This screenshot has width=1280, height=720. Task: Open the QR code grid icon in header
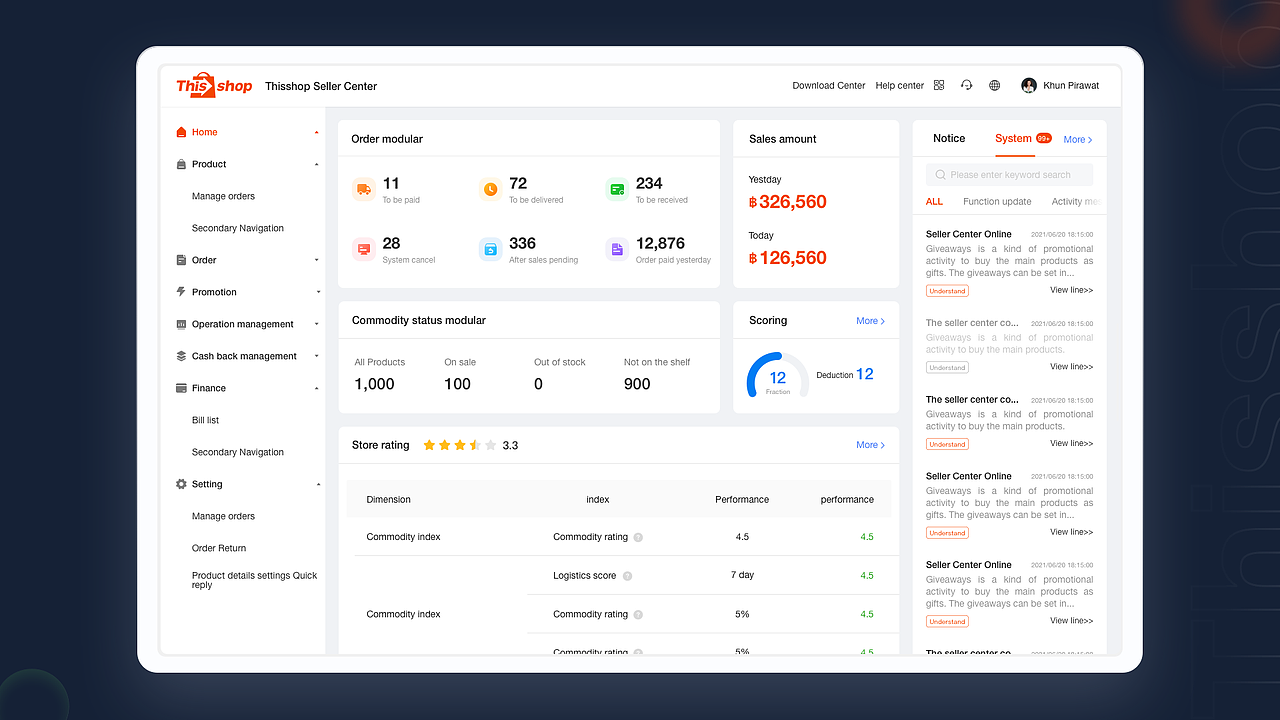click(x=939, y=85)
